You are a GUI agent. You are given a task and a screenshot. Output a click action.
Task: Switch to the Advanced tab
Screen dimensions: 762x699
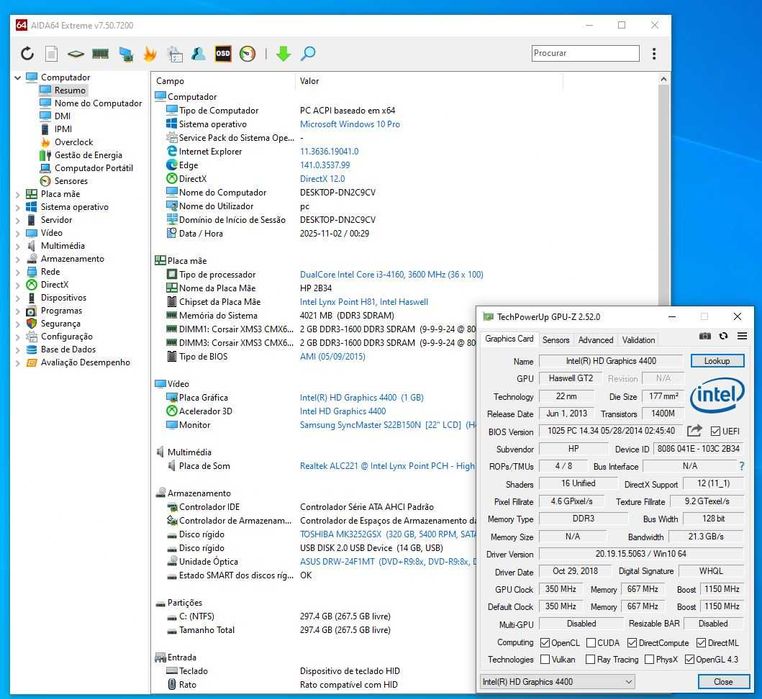[x=596, y=340]
